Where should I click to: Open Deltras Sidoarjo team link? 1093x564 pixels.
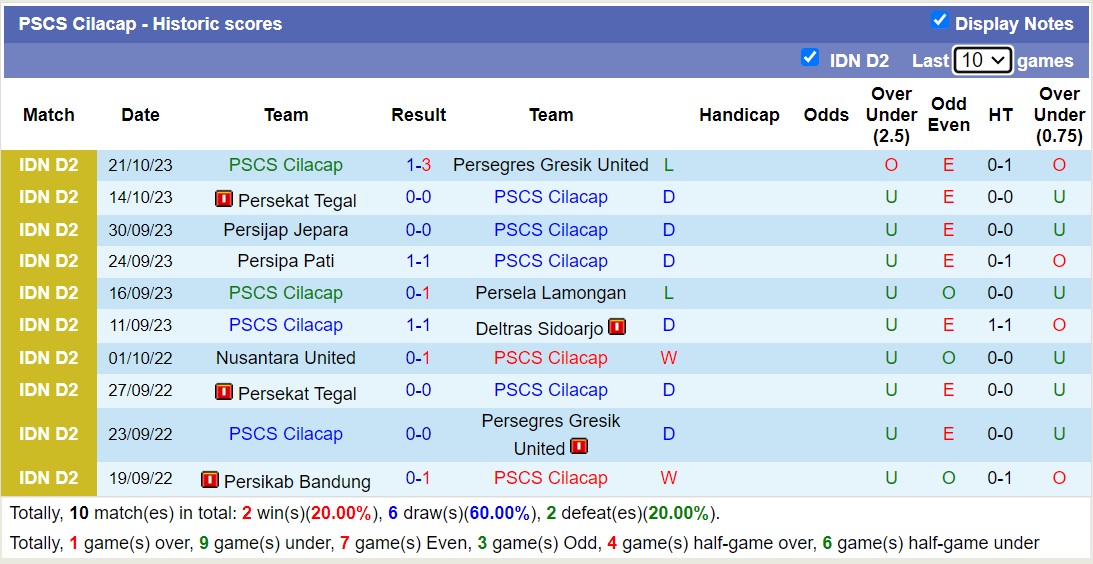[540, 329]
